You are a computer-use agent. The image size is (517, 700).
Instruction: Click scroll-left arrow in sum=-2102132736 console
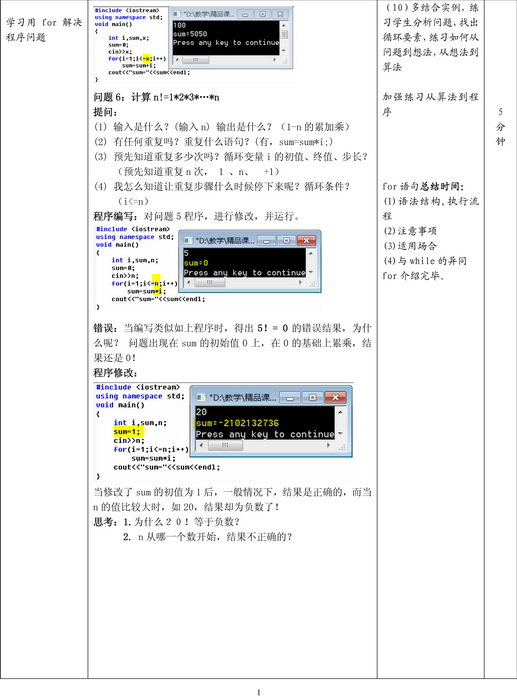tap(201, 445)
